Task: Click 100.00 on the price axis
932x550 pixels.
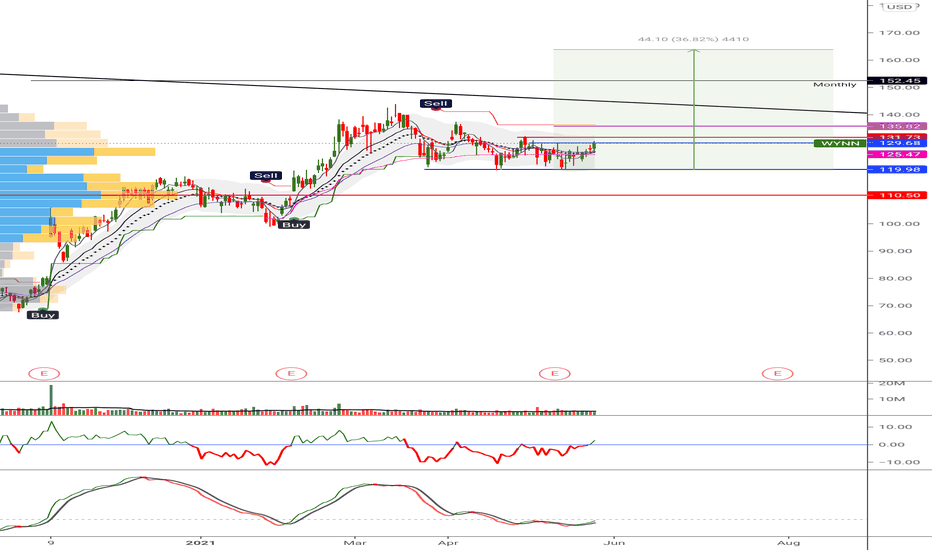Action: [x=899, y=224]
